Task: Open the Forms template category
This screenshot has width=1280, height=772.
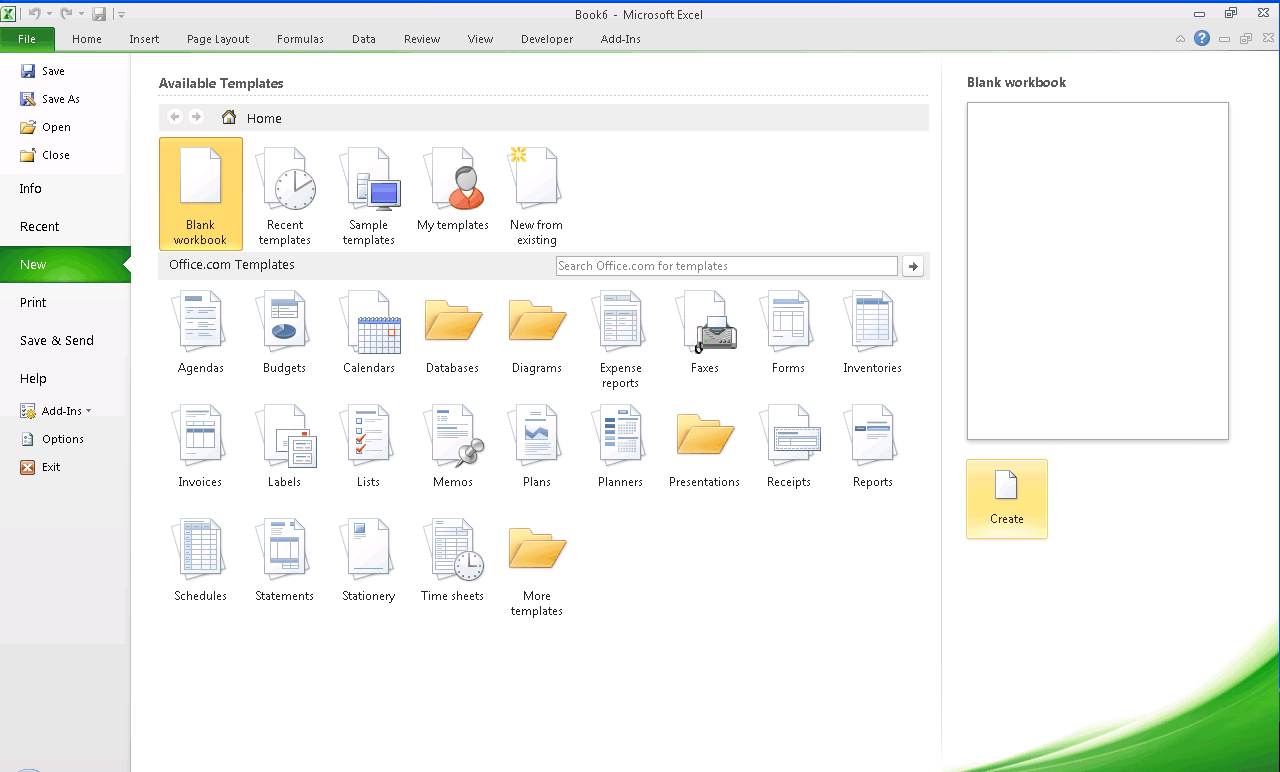Action: pos(789,331)
